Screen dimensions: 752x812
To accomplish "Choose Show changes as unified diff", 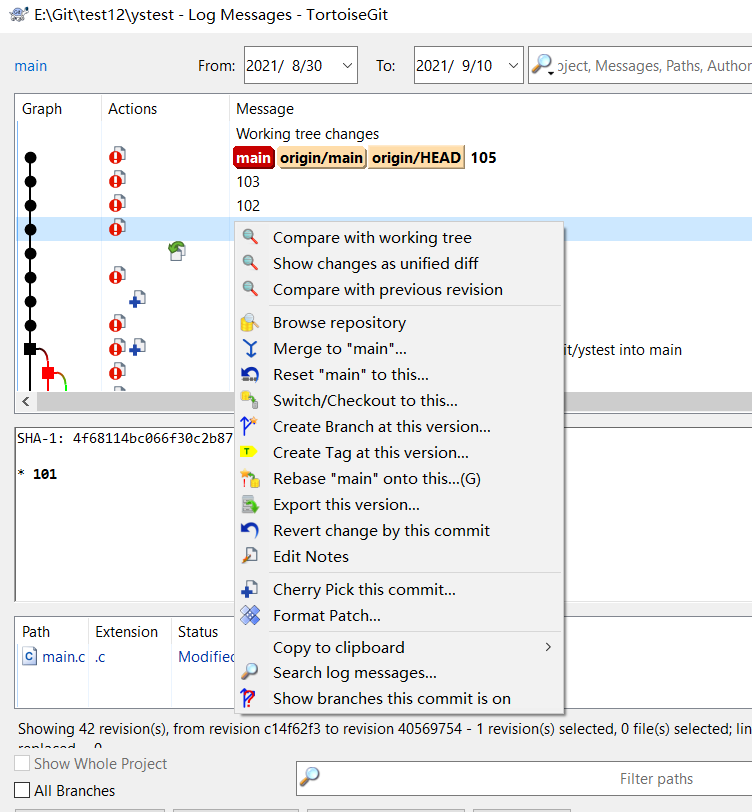I will (x=399, y=263).
